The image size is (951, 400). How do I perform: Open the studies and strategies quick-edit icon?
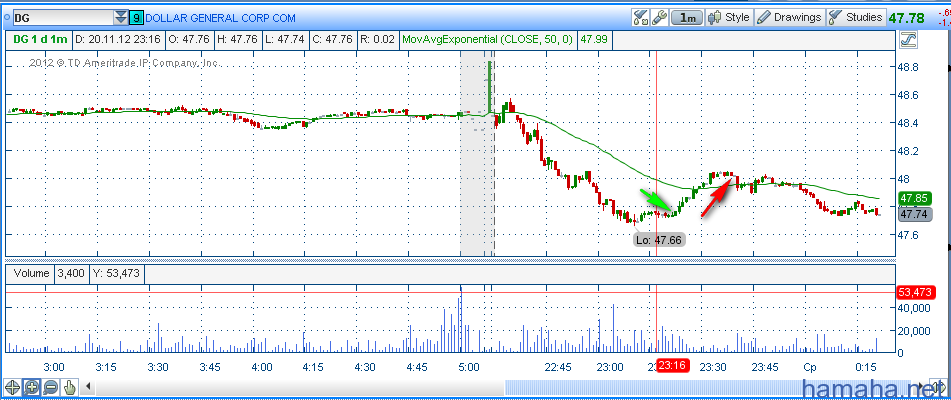[641, 18]
